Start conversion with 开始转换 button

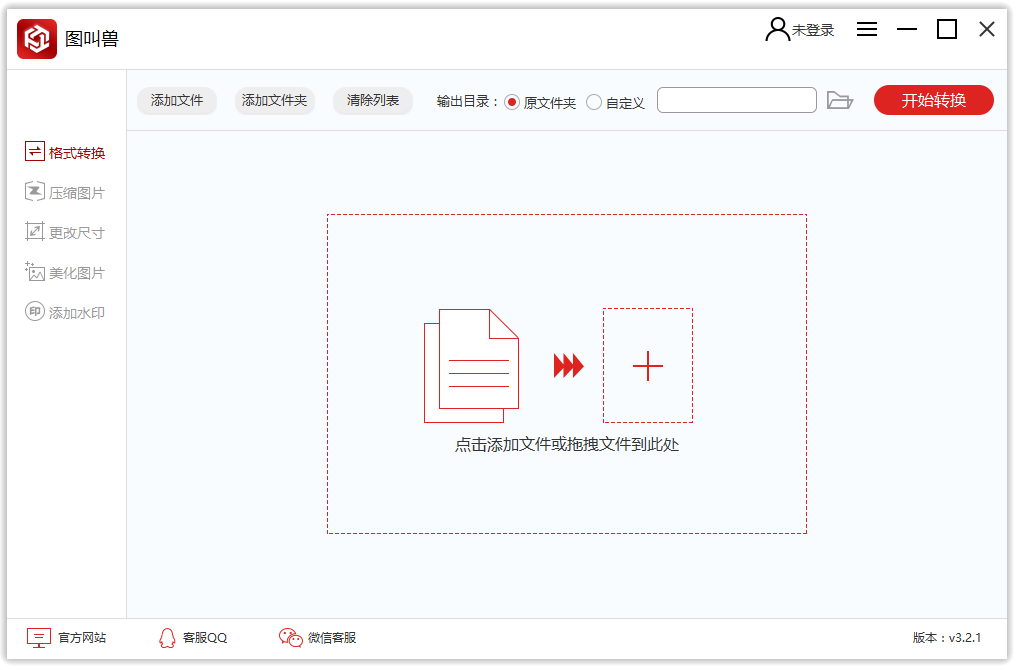coord(933,100)
